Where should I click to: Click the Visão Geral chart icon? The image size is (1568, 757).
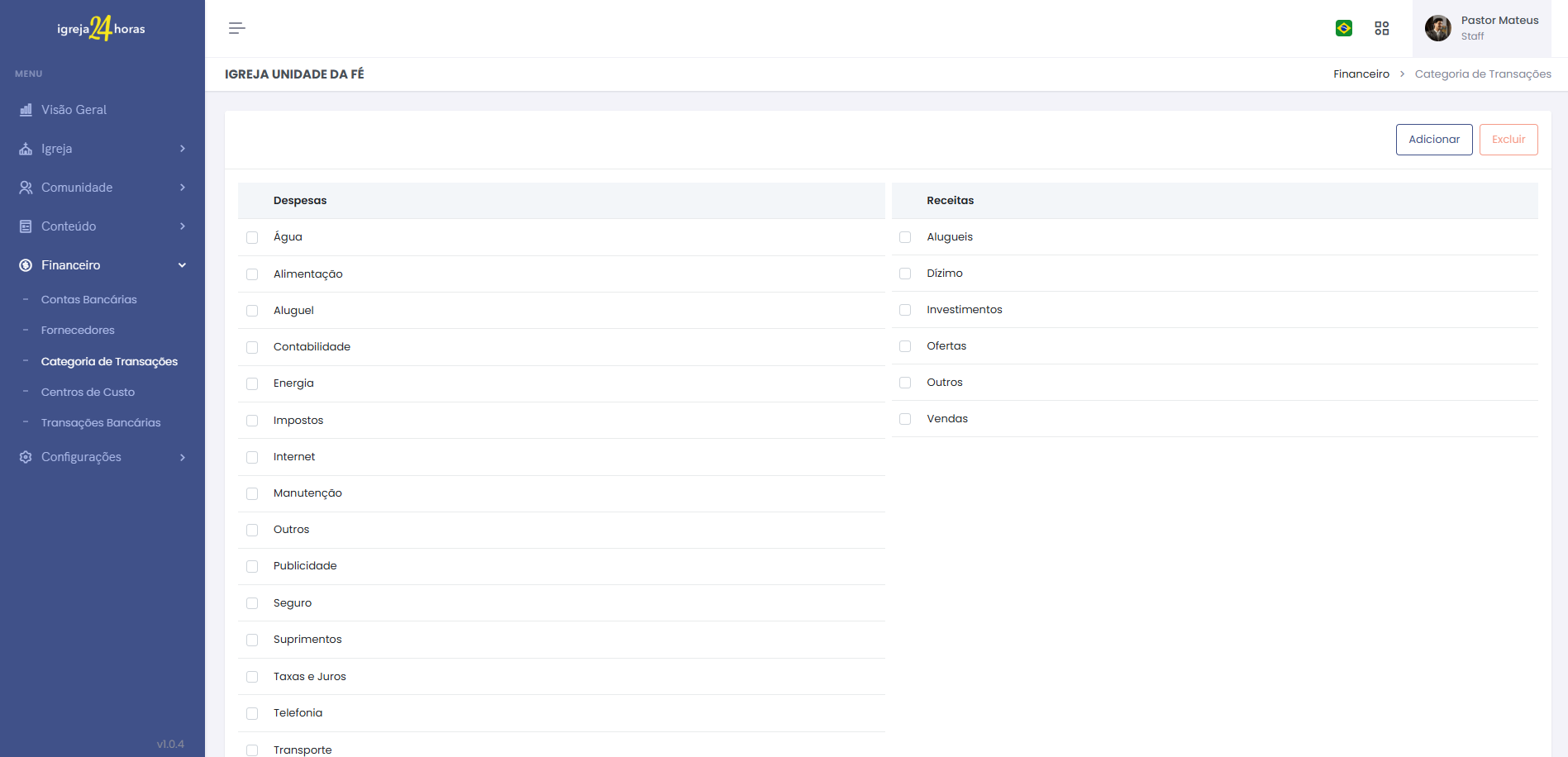(26, 110)
